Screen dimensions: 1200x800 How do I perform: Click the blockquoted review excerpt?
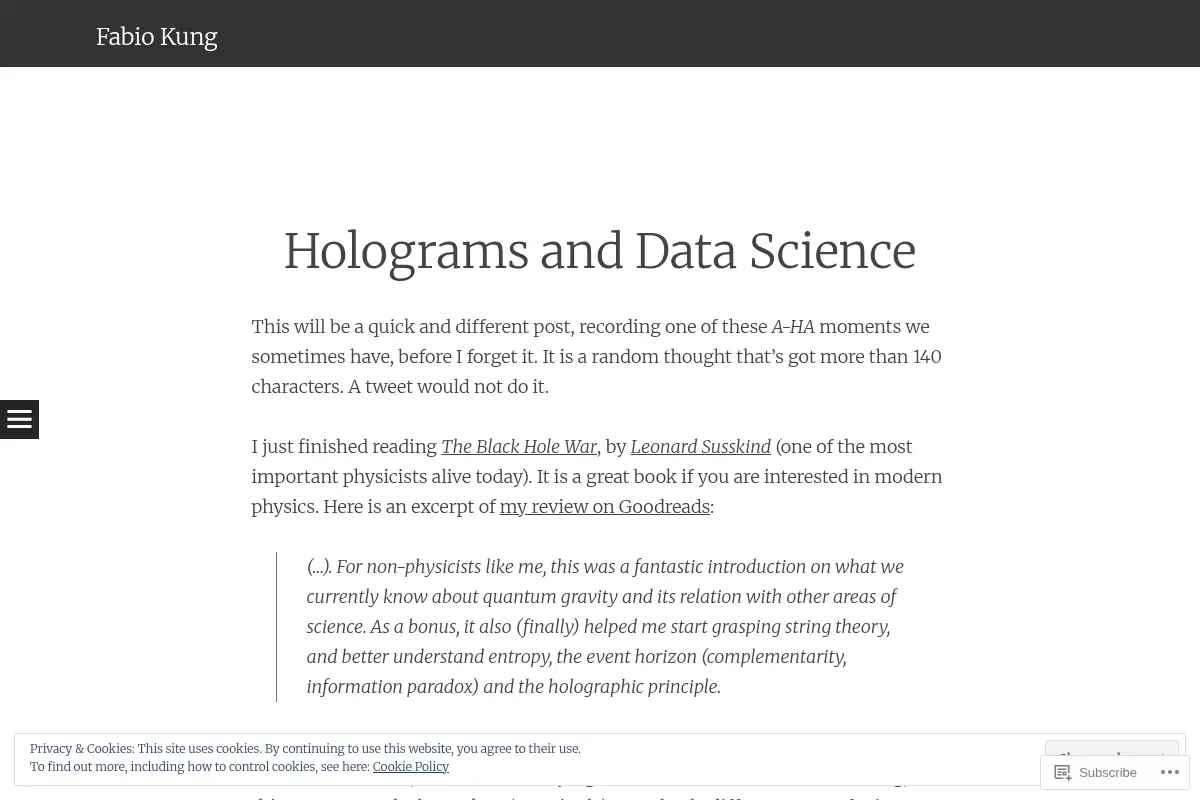pos(605,627)
